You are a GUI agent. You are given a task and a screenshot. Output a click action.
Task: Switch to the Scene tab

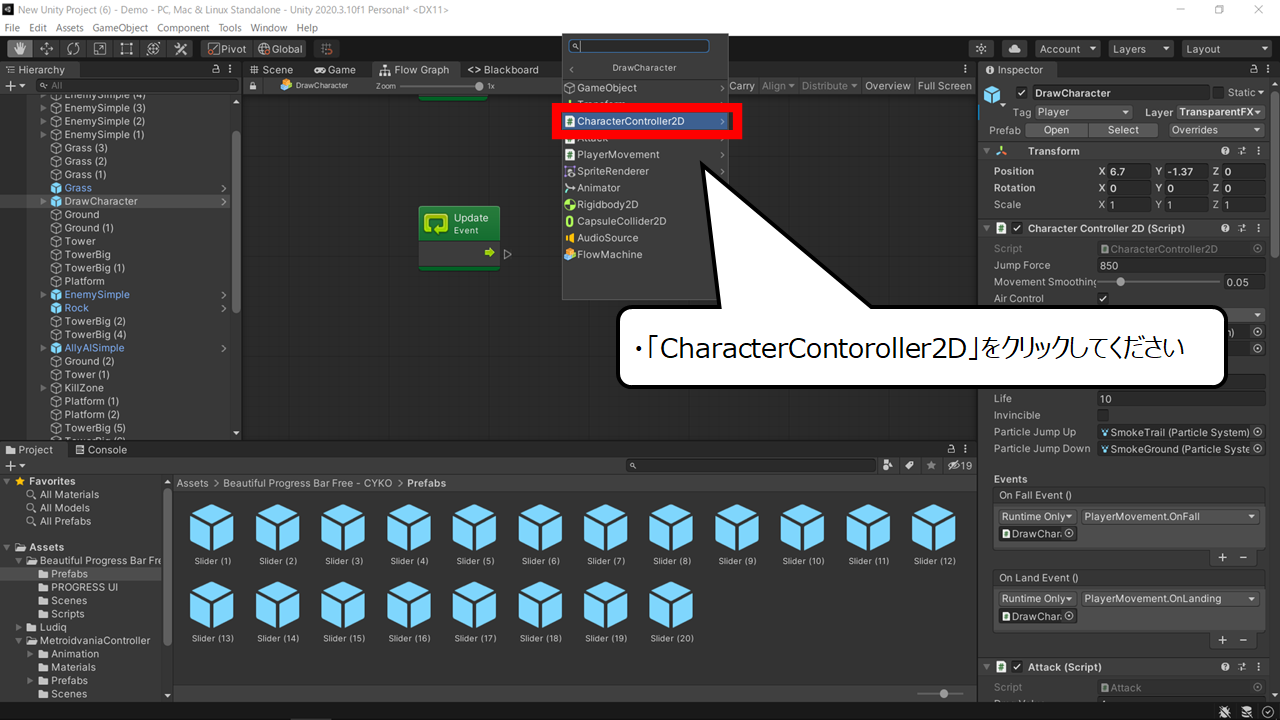click(269, 70)
